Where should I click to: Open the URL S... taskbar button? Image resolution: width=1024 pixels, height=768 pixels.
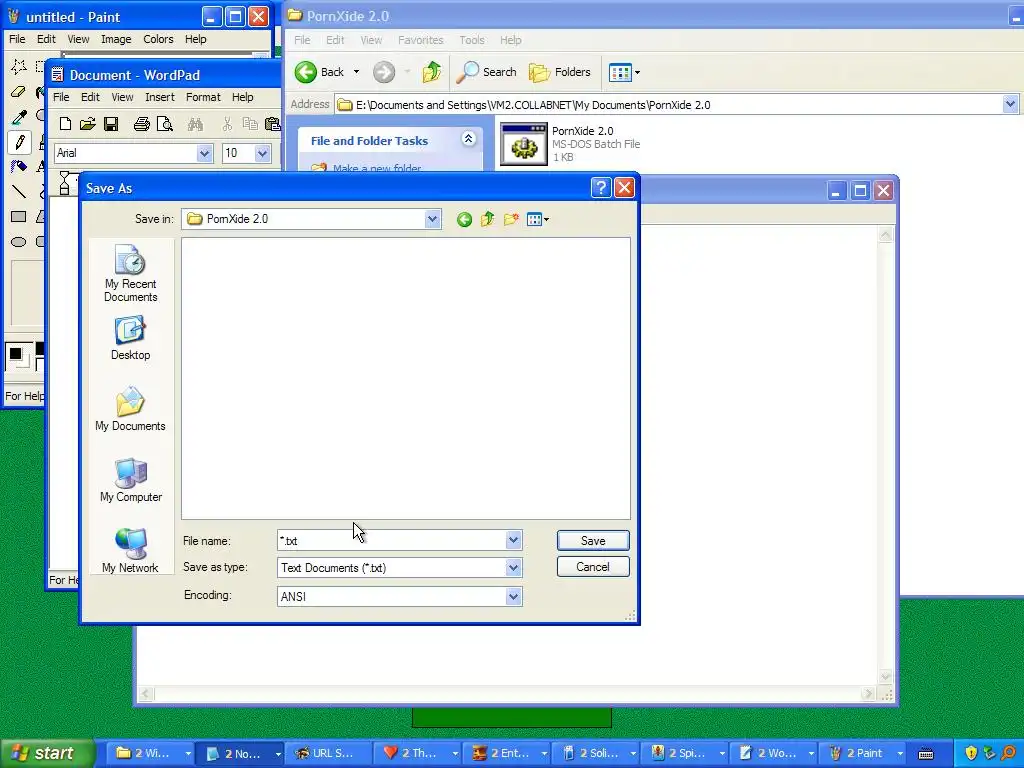(330, 753)
